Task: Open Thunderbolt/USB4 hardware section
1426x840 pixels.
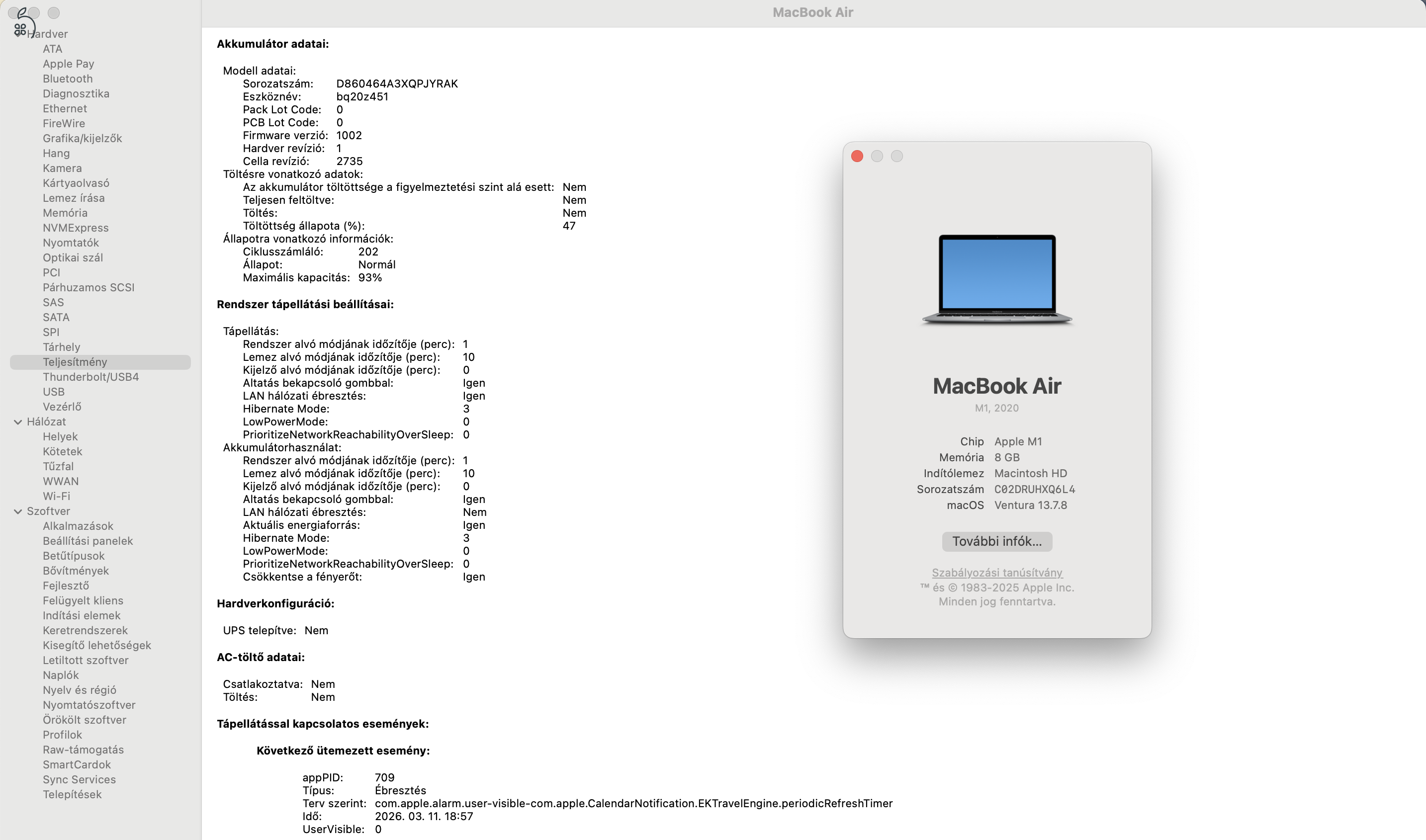Action: click(90, 377)
